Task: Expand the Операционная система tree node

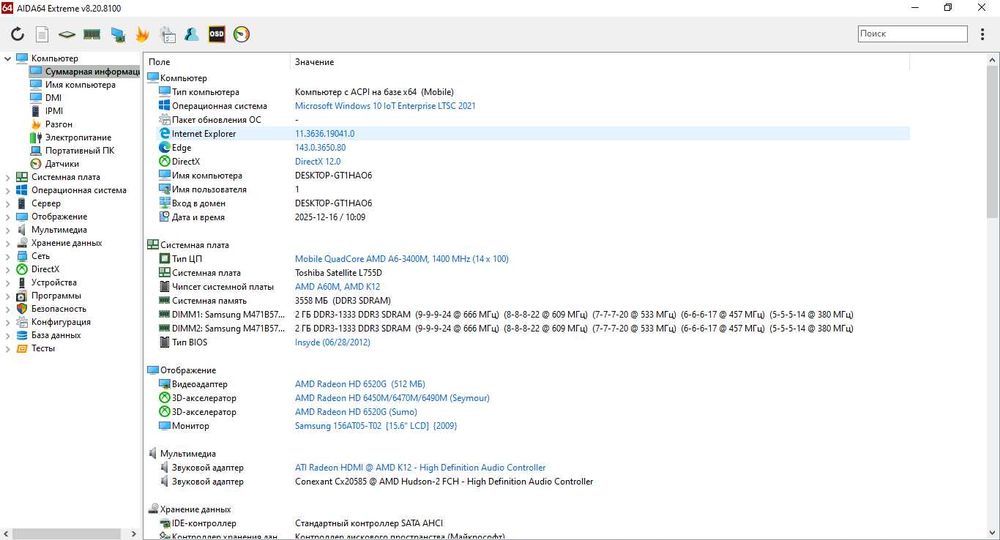Action: (8, 191)
